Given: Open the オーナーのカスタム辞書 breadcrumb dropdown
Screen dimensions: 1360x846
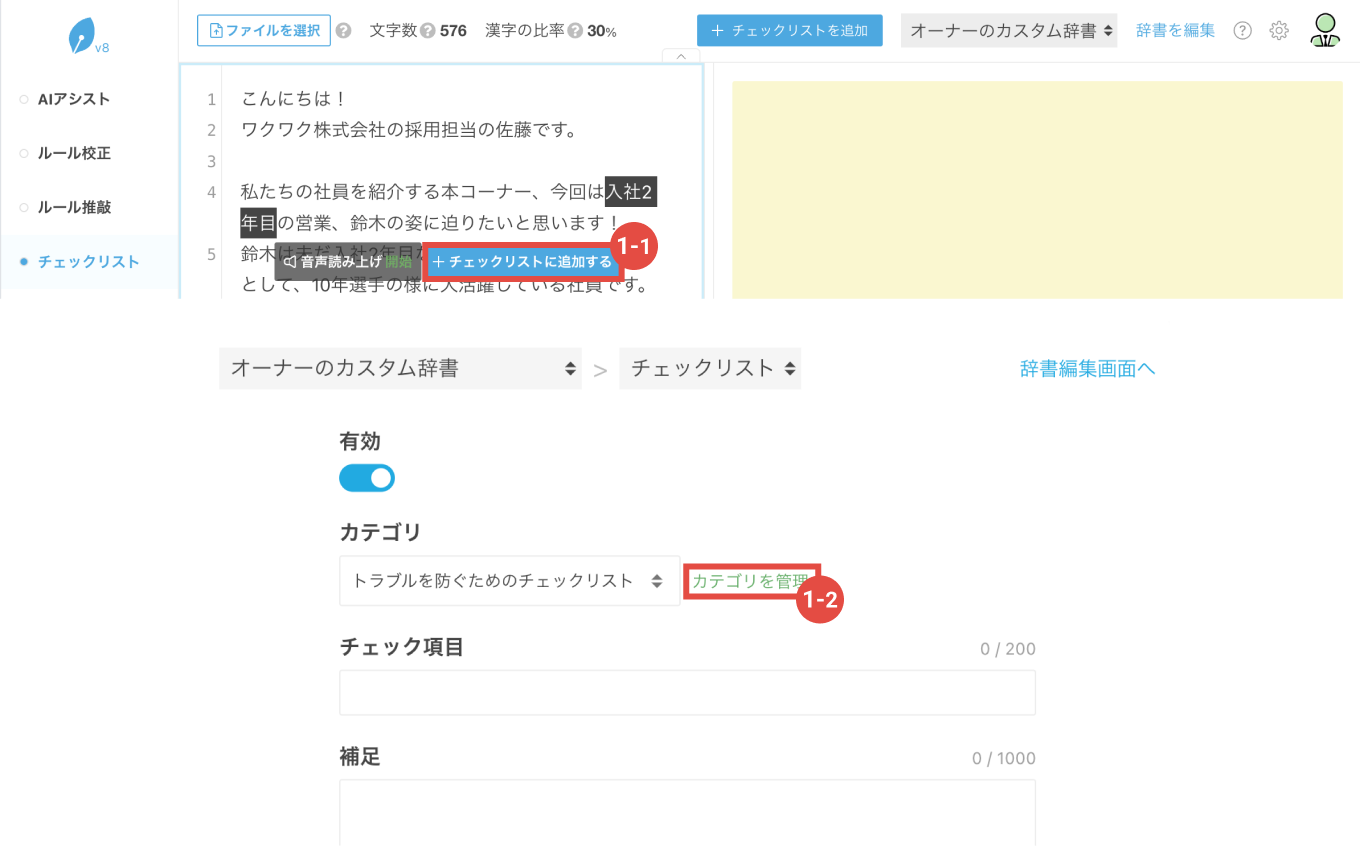Looking at the screenshot, I should click(x=400, y=368).
